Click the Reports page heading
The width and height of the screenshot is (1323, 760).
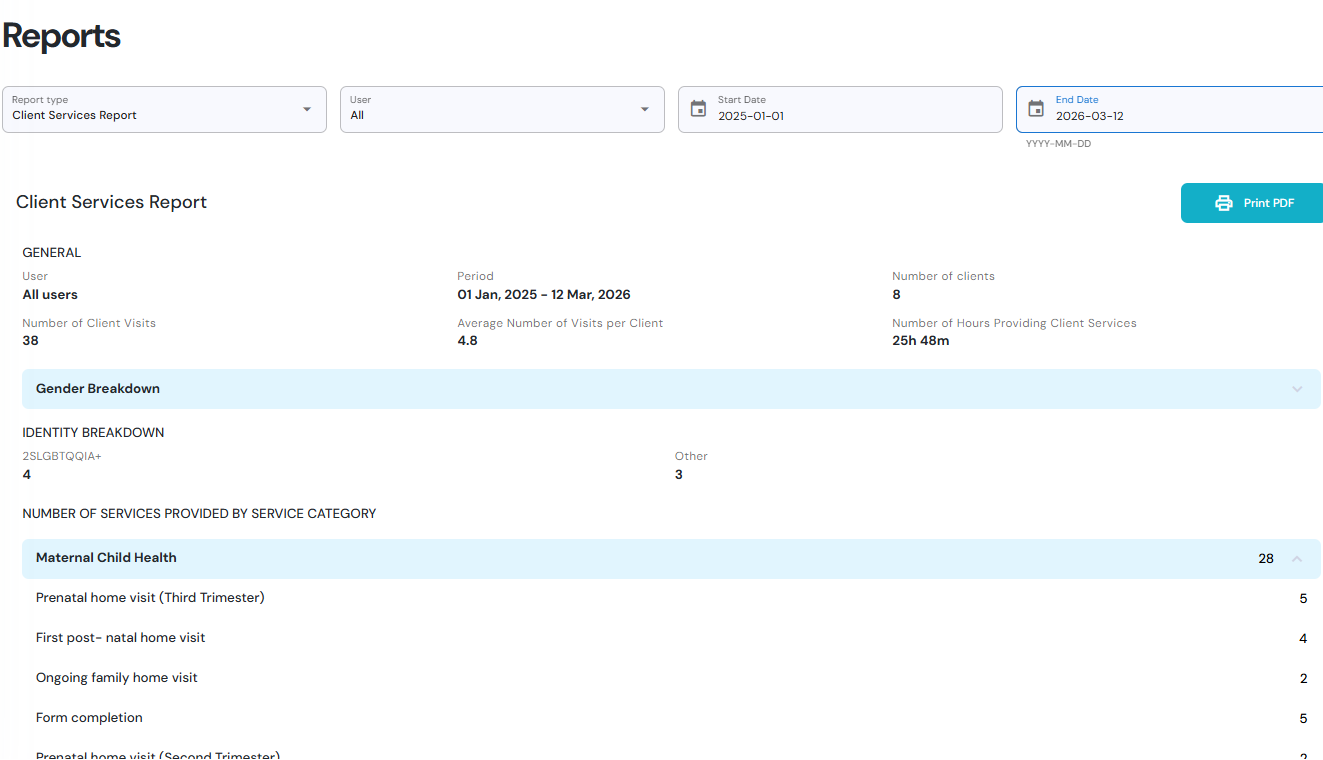[62, 36]
